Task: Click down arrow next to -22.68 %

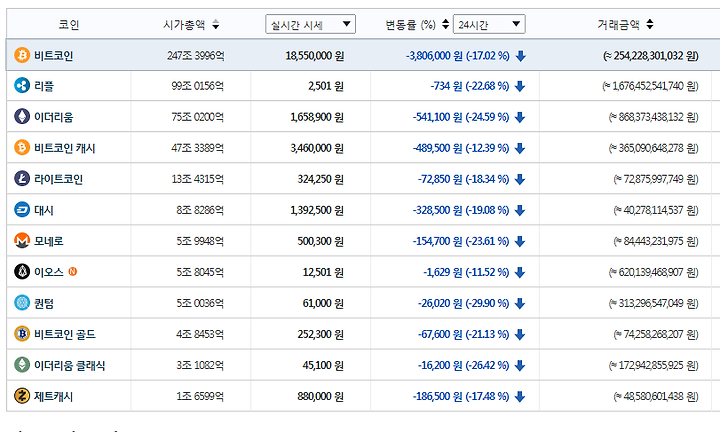Action: click(520, 86)
